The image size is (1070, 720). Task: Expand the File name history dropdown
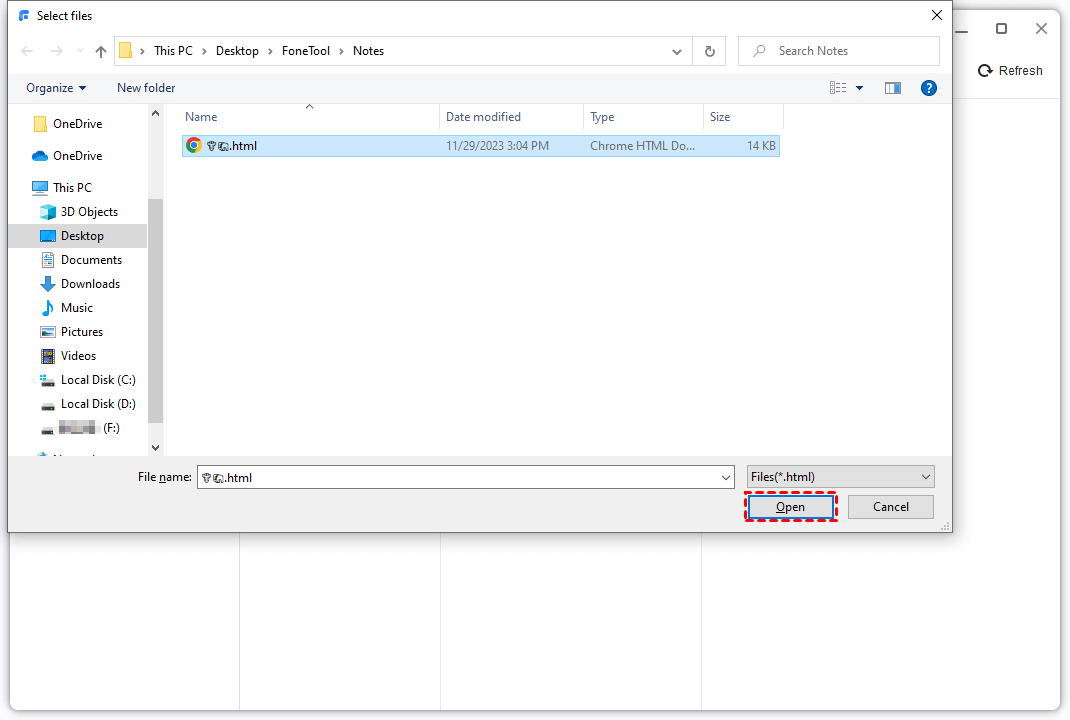726,478
